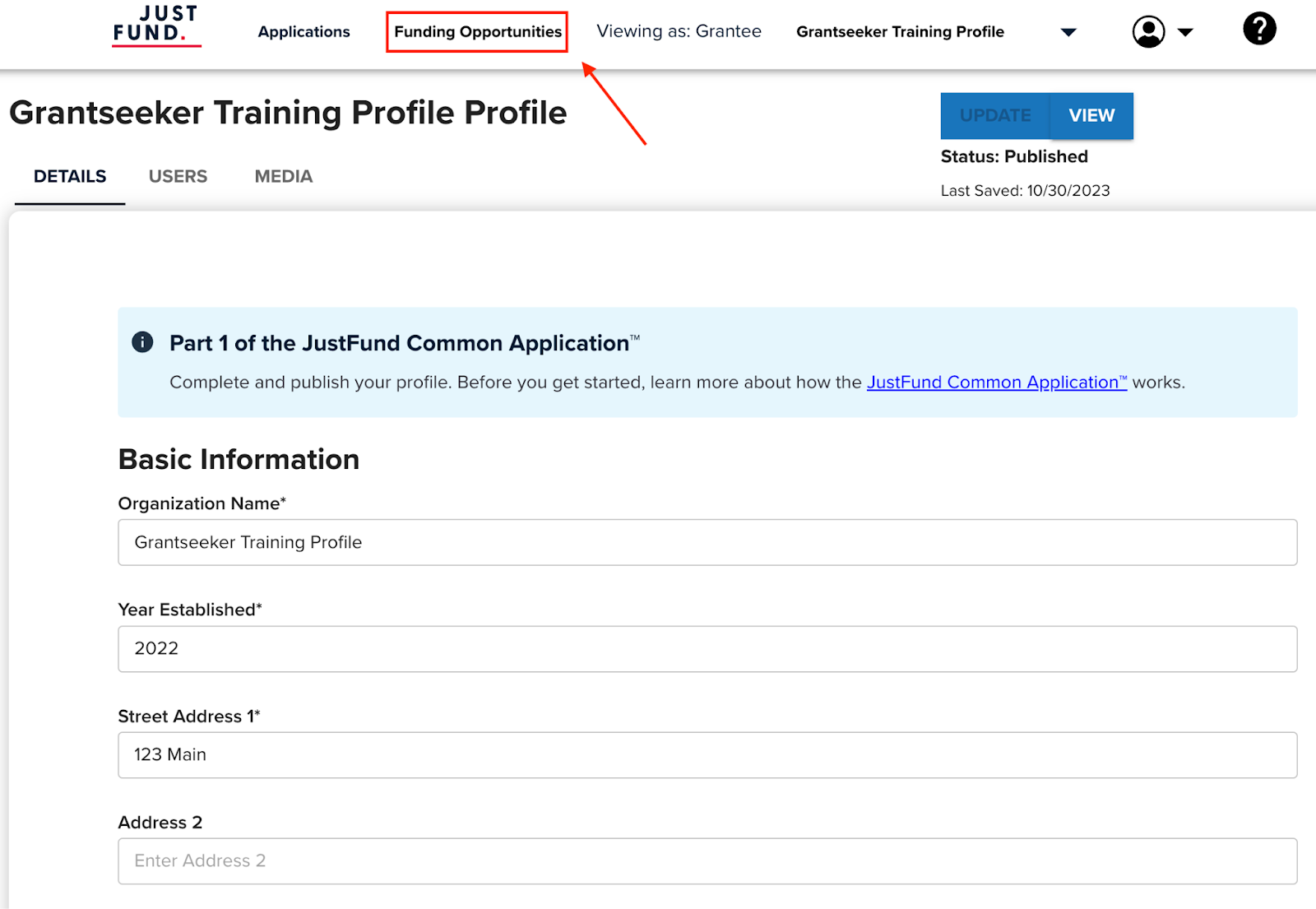This screenshot has height=909, width=1316.
Task: Open the user account avatar icon
Action: pyautogui.click(x=1148, y=32)
